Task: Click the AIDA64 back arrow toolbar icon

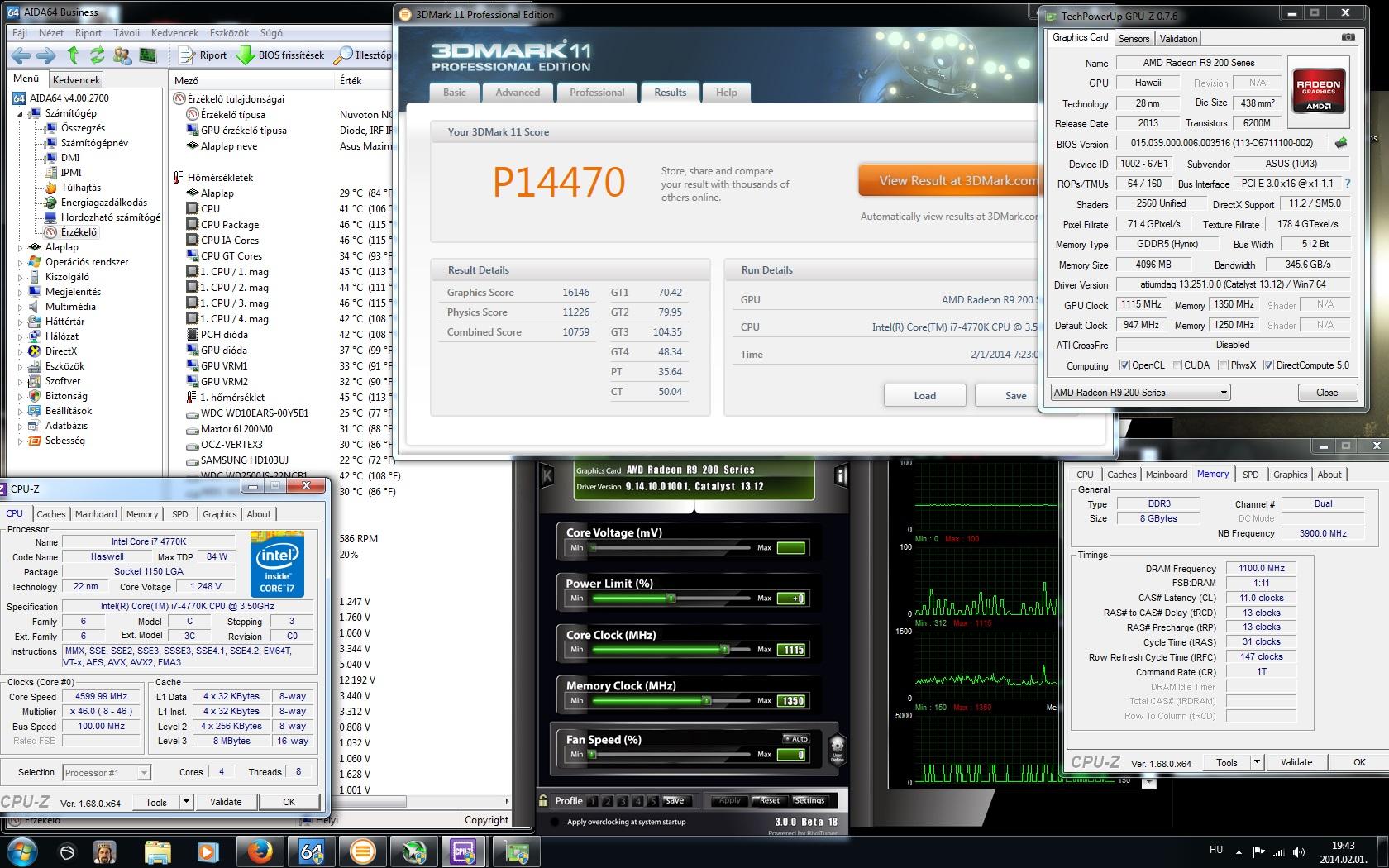Action: (21, 55)
